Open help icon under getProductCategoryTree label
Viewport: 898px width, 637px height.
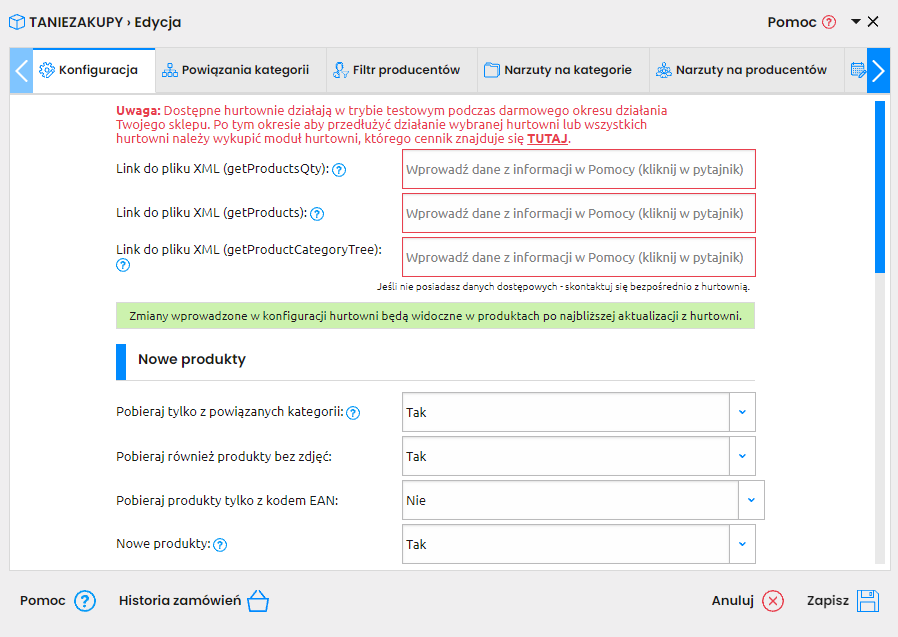(122, 265)
